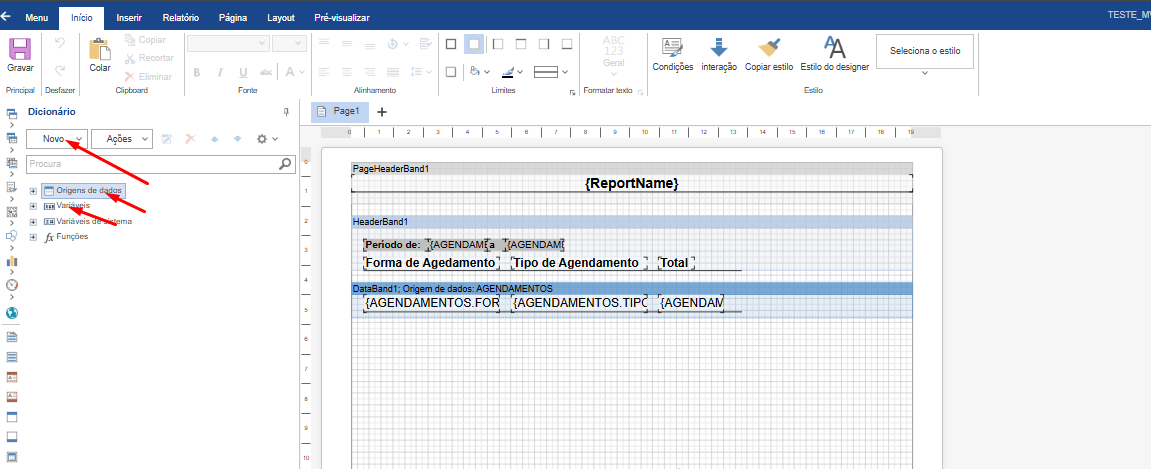This screenshot has width=1151, height=469.
Task: Expand the Variáveis de sistema node
Action: tap(33, 222)
